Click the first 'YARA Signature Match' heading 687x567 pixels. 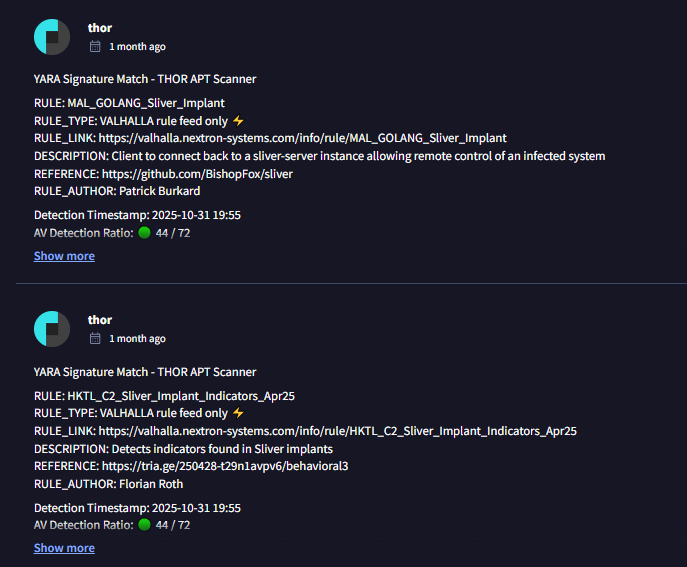[151, 79]
